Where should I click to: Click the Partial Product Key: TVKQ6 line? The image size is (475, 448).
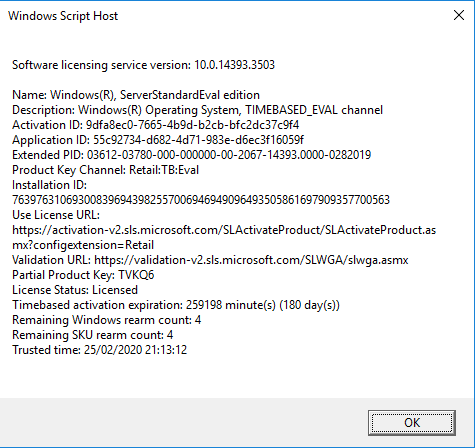pyautogui.click(x=83, y=275)
